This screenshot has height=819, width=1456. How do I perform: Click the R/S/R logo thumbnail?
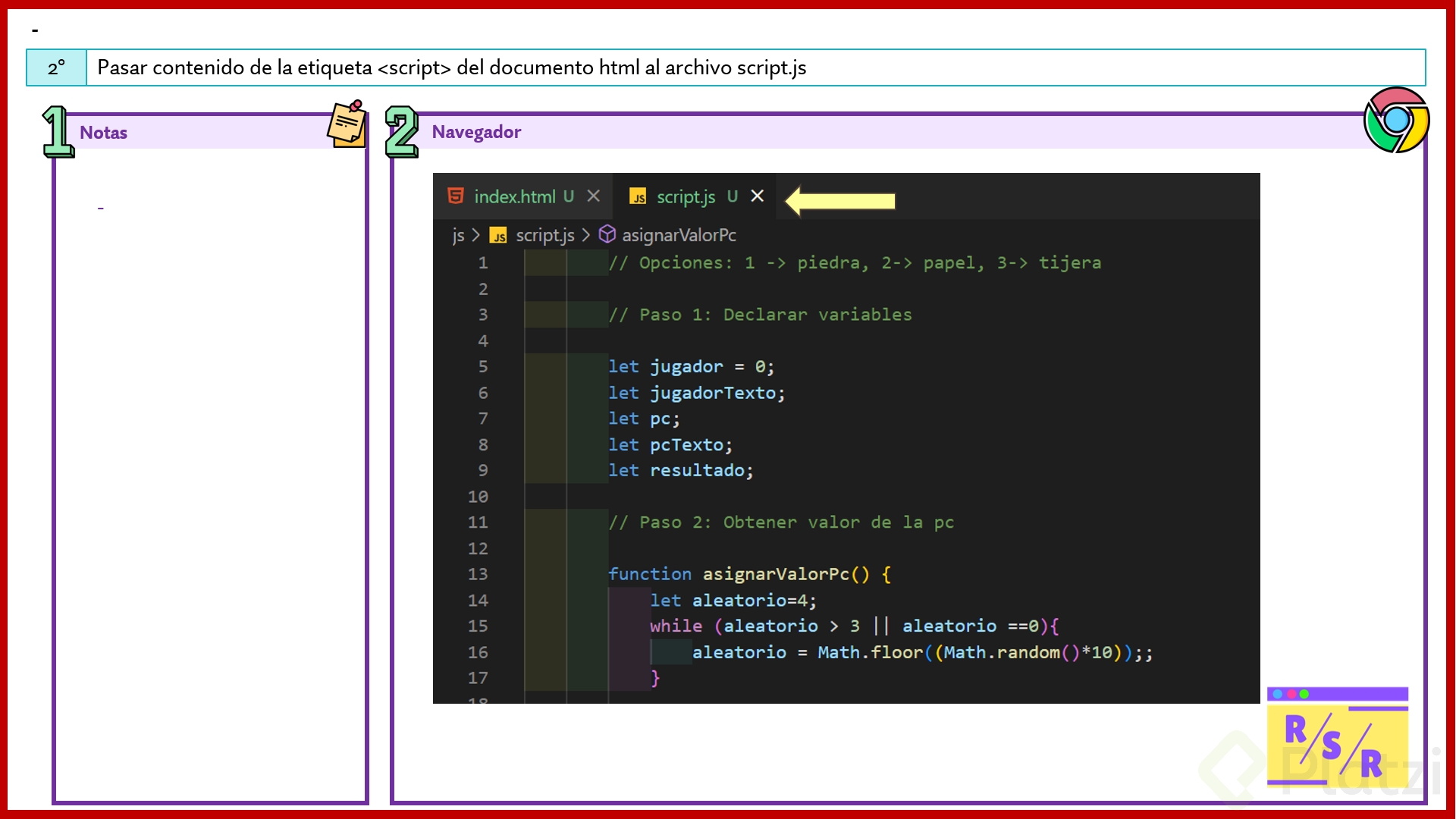pos(1338,737)
